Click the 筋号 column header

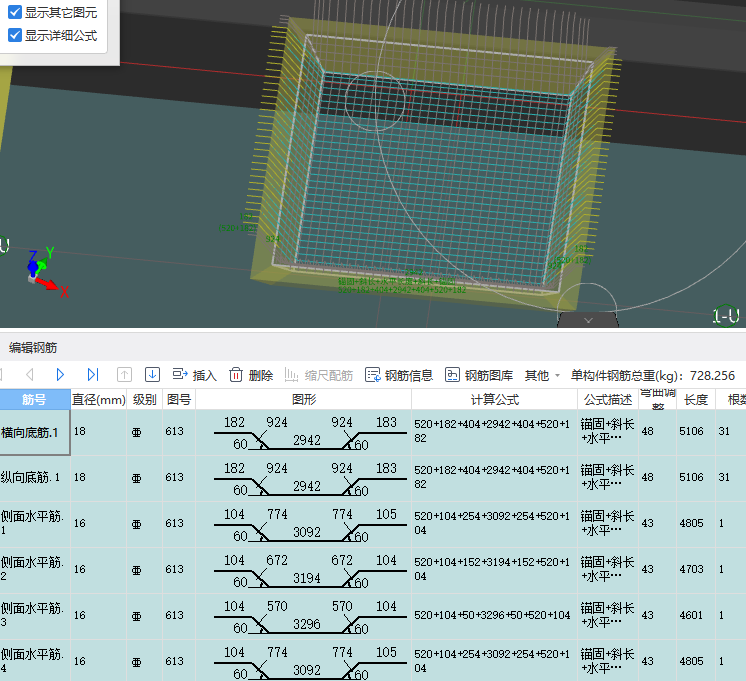click(x=34, y=399)
